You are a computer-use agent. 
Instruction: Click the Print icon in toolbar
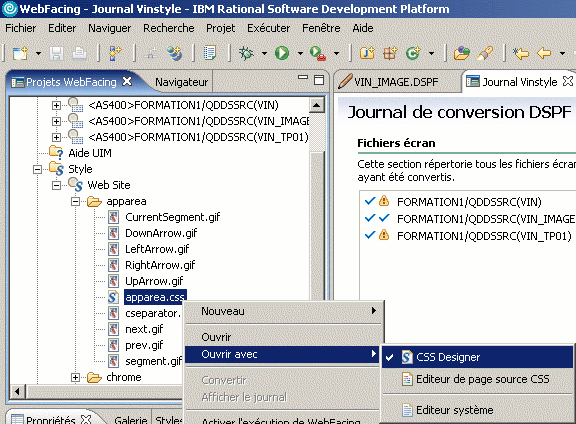79,54
